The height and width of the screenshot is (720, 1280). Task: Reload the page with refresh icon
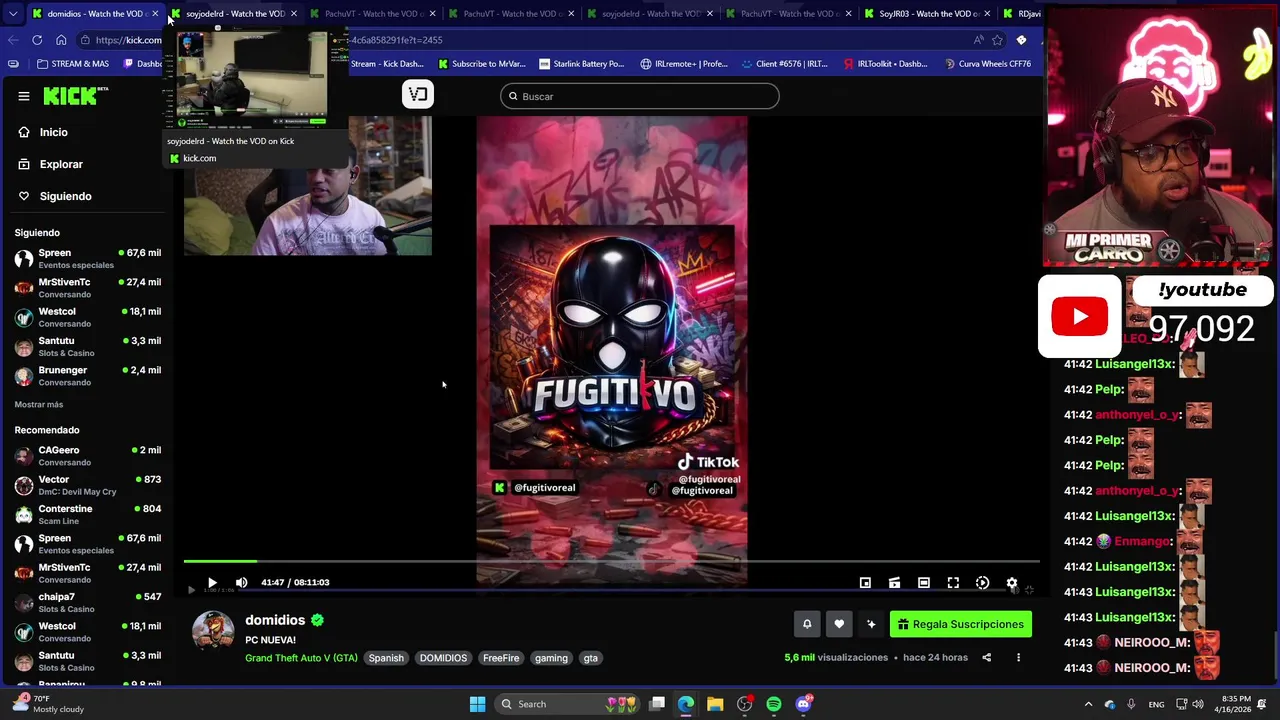click(x=37, y=40)
